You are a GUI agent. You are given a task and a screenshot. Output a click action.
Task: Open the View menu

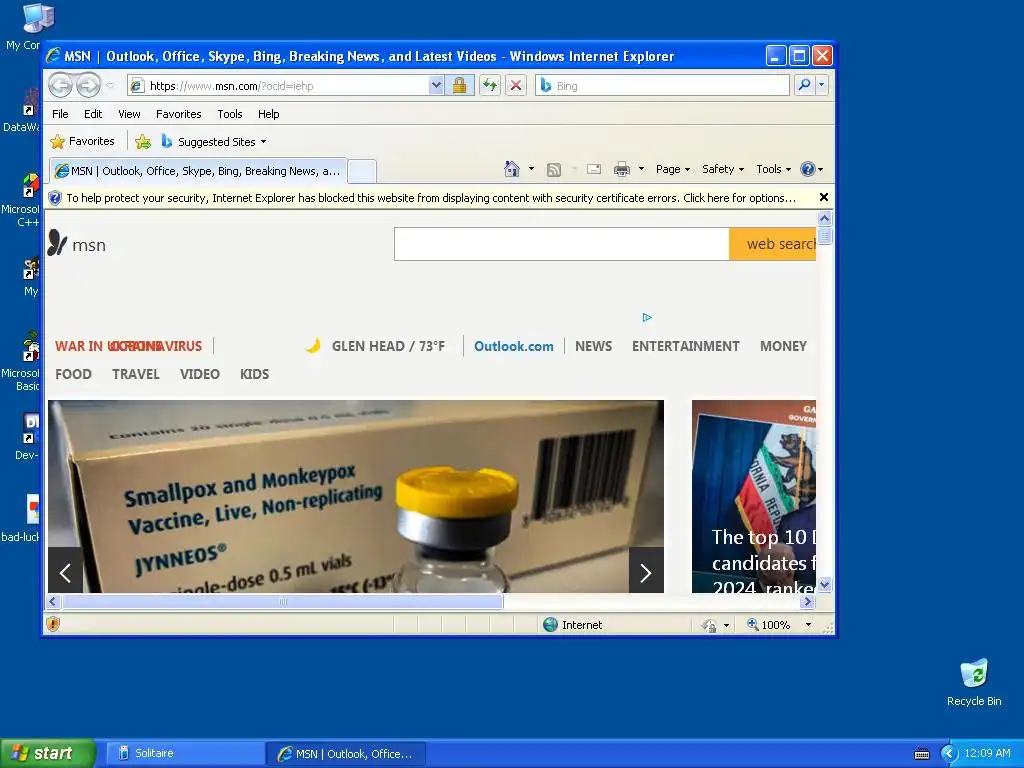tap(129, 114)
